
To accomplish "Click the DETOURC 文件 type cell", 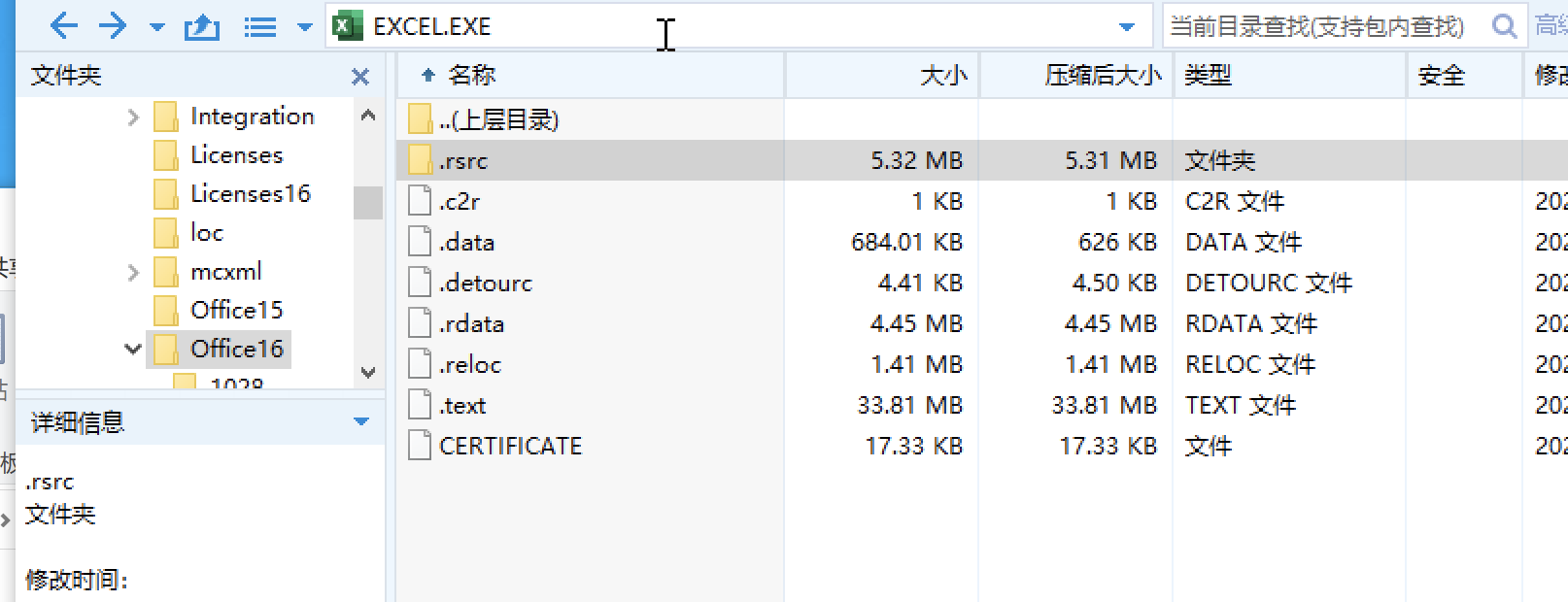I will point(1269,284).
